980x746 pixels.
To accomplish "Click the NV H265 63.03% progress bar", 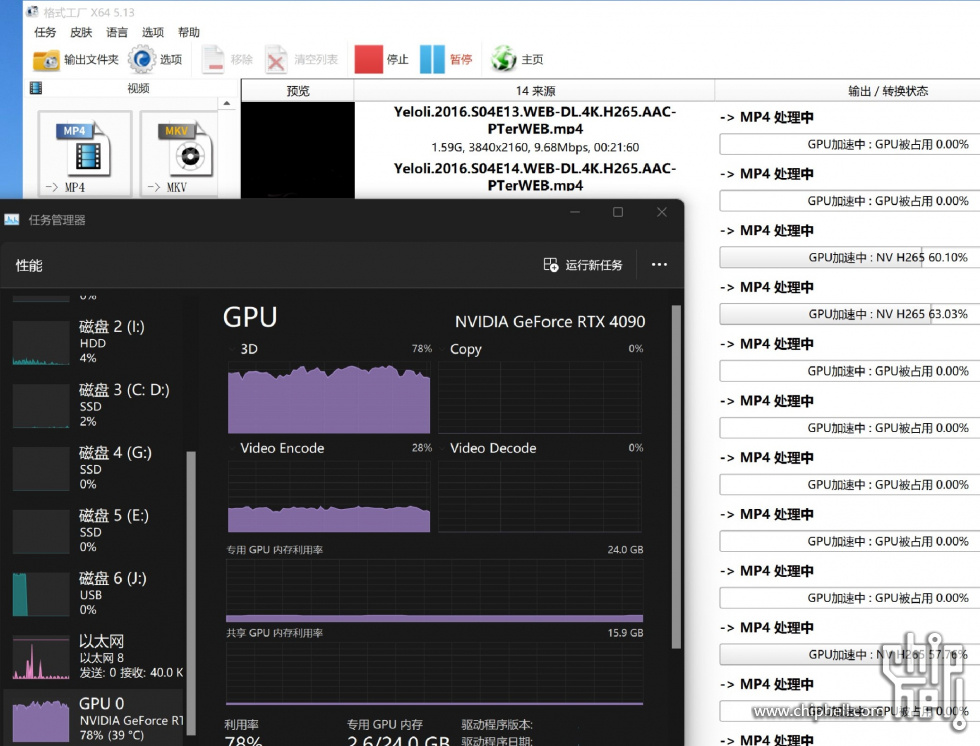I will 849,314.
